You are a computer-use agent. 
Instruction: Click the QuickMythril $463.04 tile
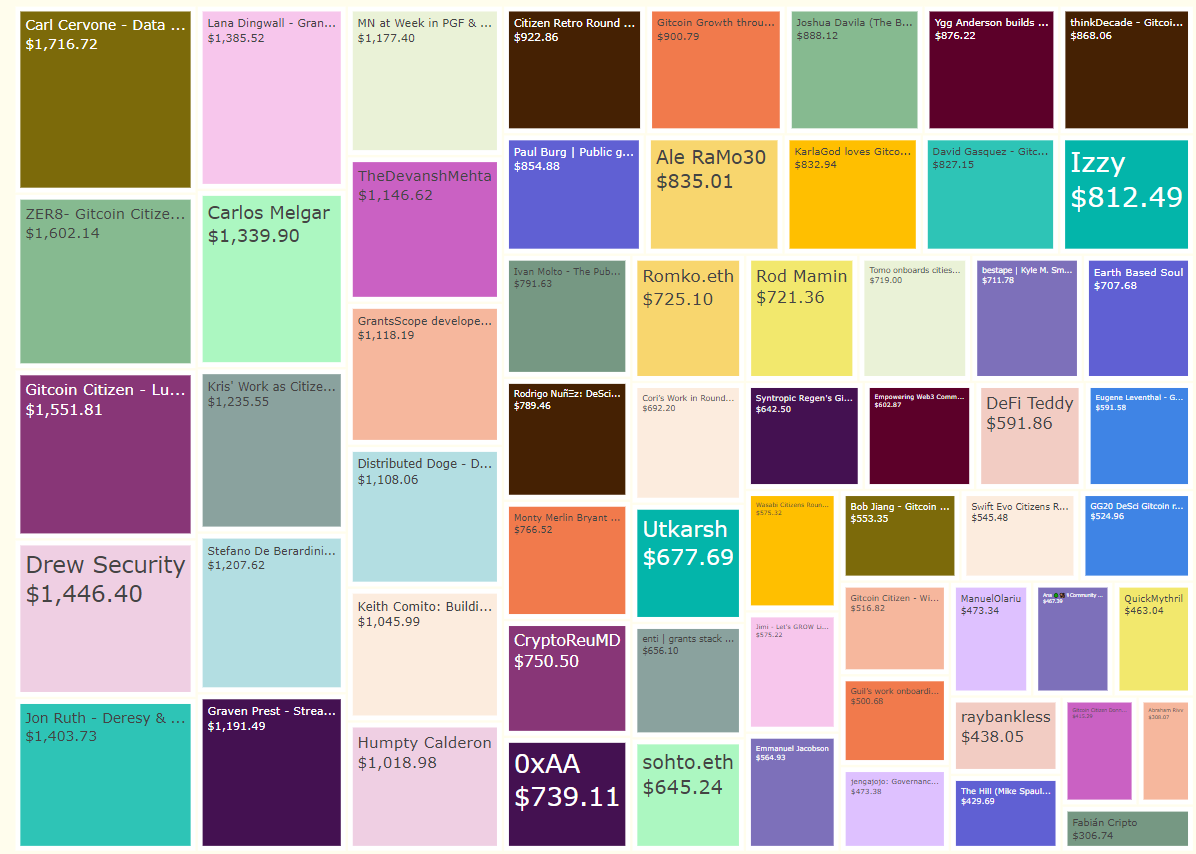point(1153,639)
